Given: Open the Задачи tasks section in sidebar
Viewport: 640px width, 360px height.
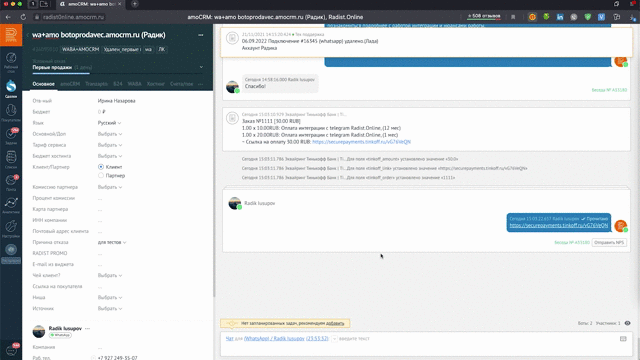Looking at the screenshot, I should click(x=11, y=136).
